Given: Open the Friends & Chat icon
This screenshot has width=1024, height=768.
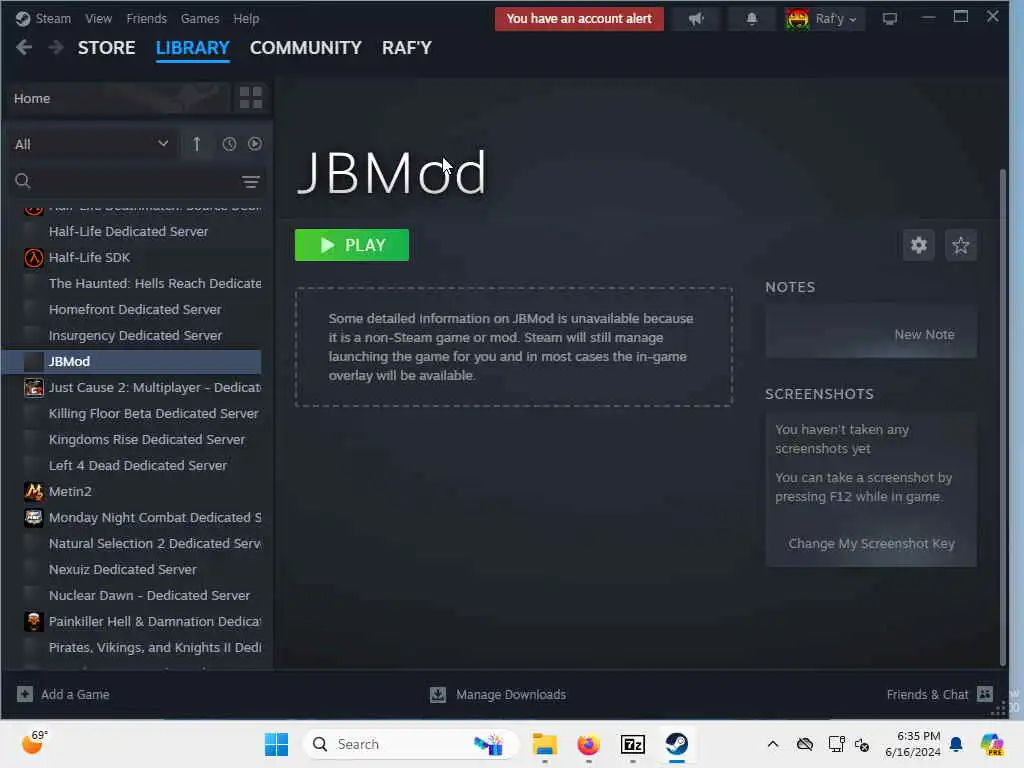Looking at the screenshot, I should (x=985, y=694).
